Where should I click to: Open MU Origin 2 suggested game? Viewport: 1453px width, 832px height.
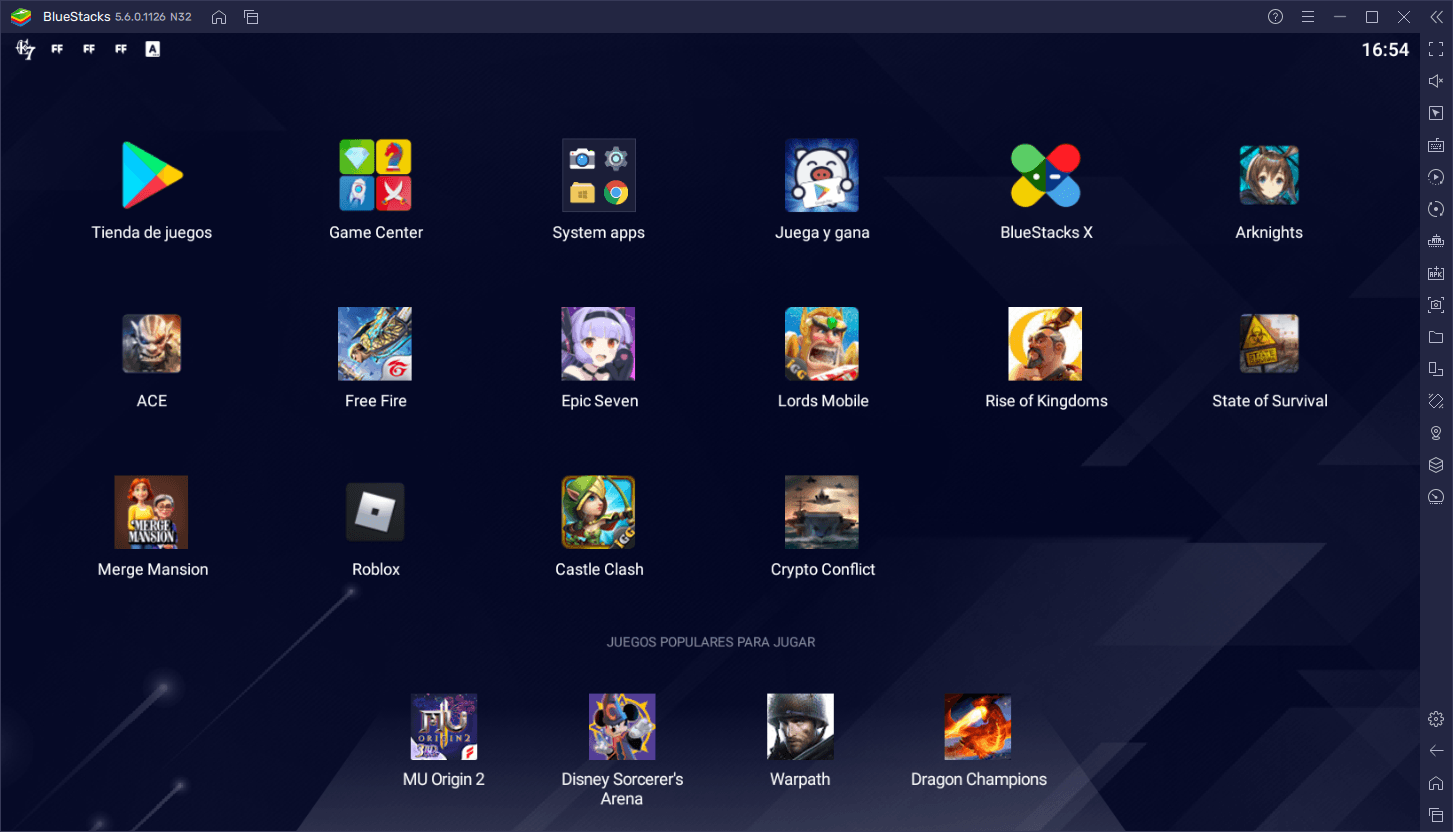click(444, 727)
